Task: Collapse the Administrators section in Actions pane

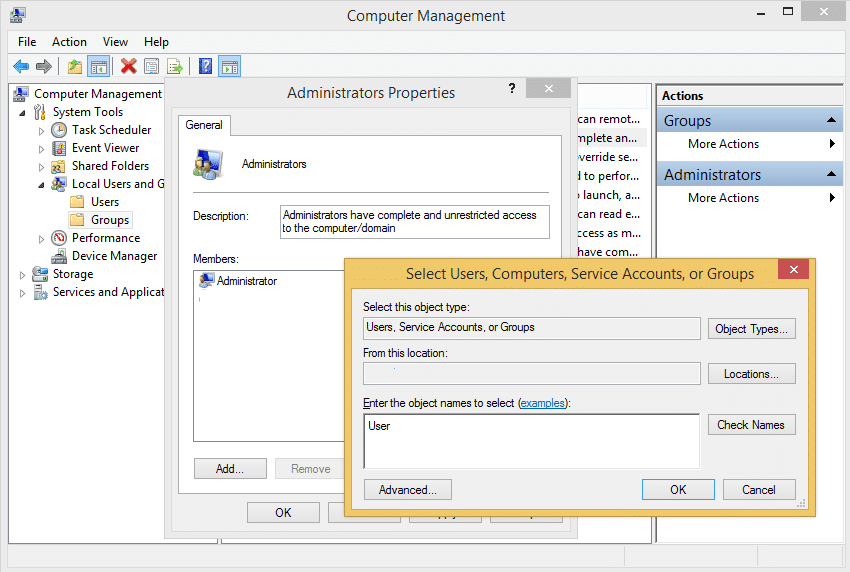Action: point(831,174)
